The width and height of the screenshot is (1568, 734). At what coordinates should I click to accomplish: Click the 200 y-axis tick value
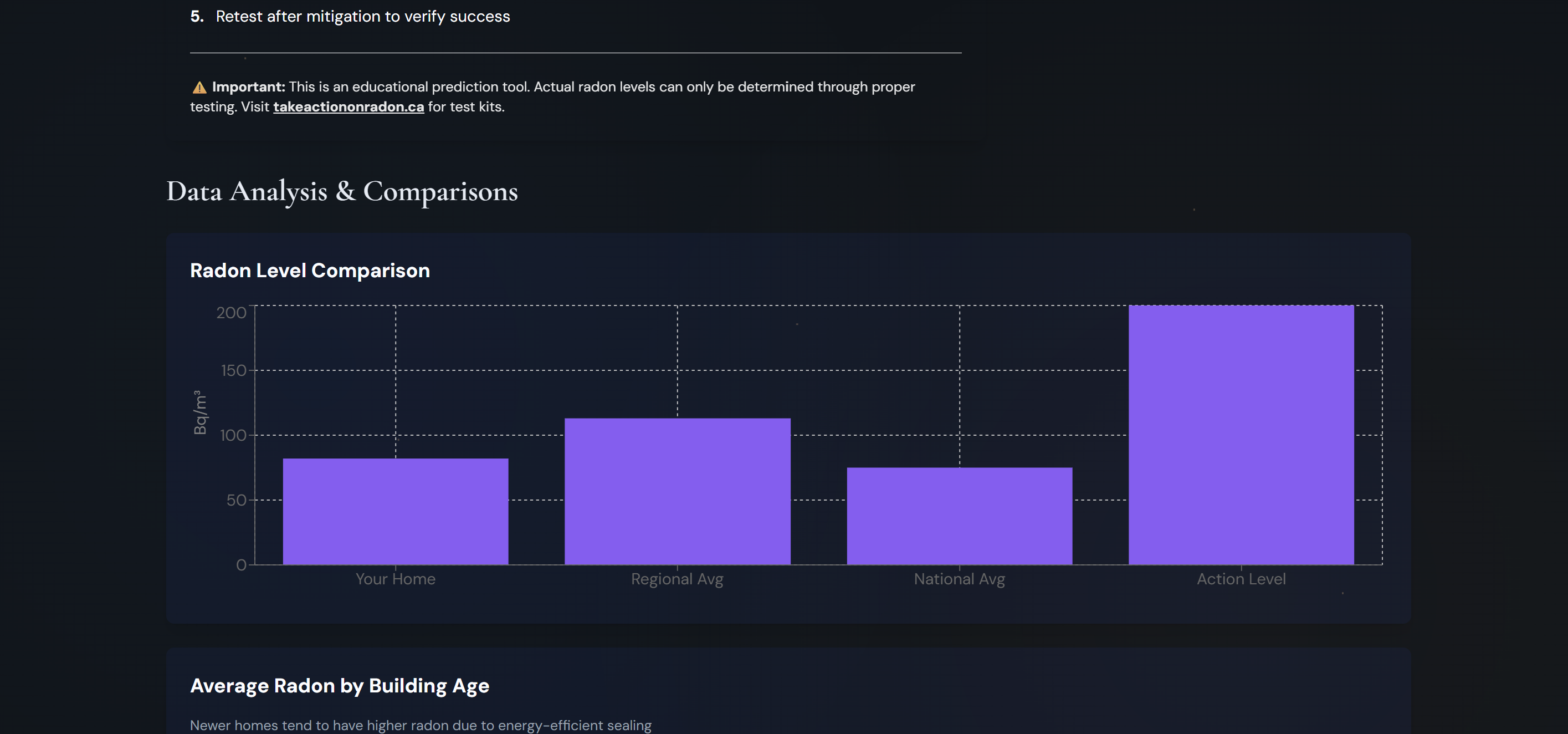tap(231, 313)
